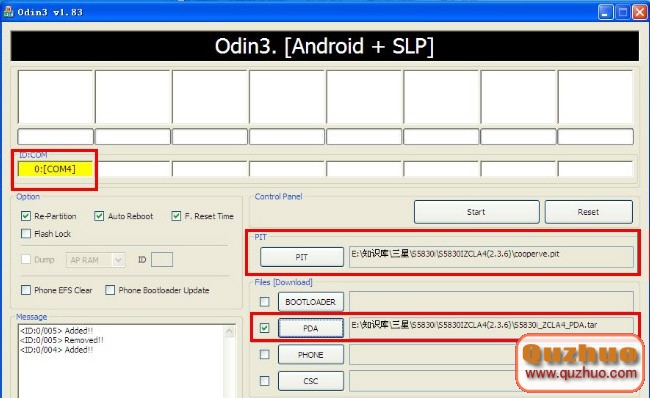
Task: Check the PHONE file checkbox
Action: click(264, 354)
